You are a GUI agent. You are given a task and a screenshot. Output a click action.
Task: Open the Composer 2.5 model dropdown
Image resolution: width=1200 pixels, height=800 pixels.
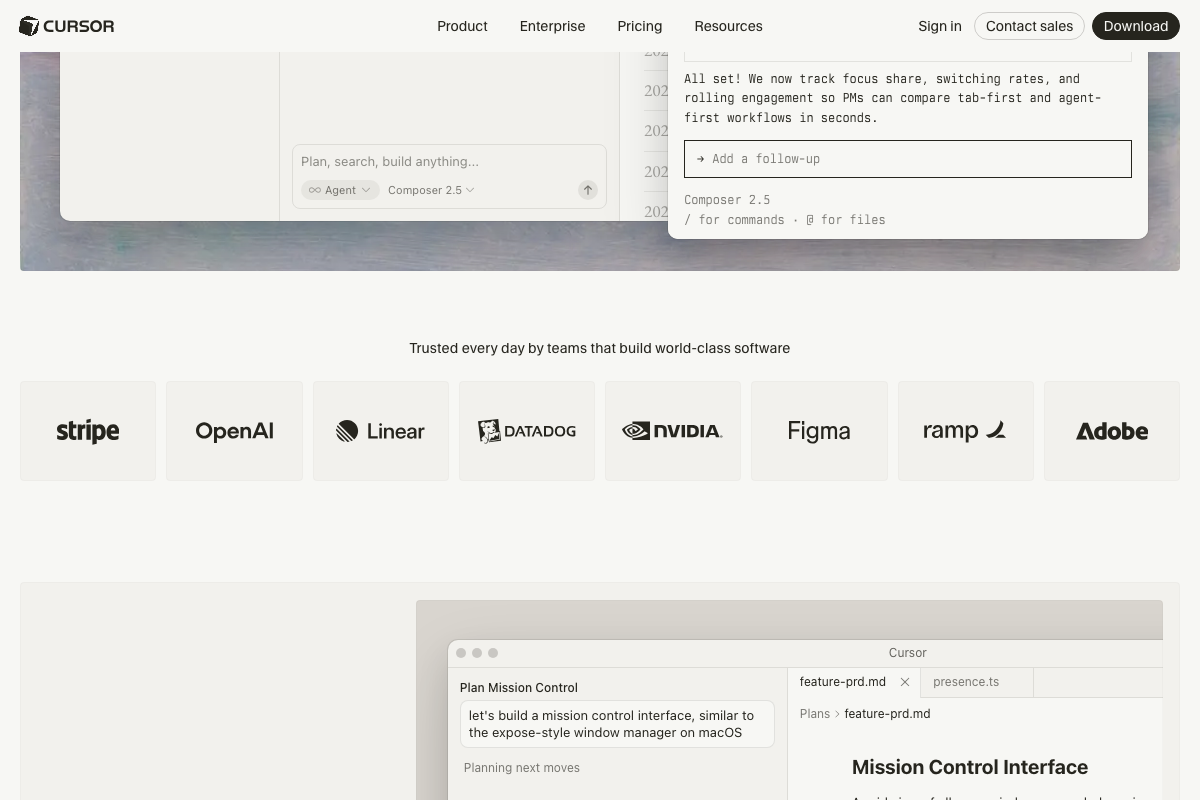(431, 190)
